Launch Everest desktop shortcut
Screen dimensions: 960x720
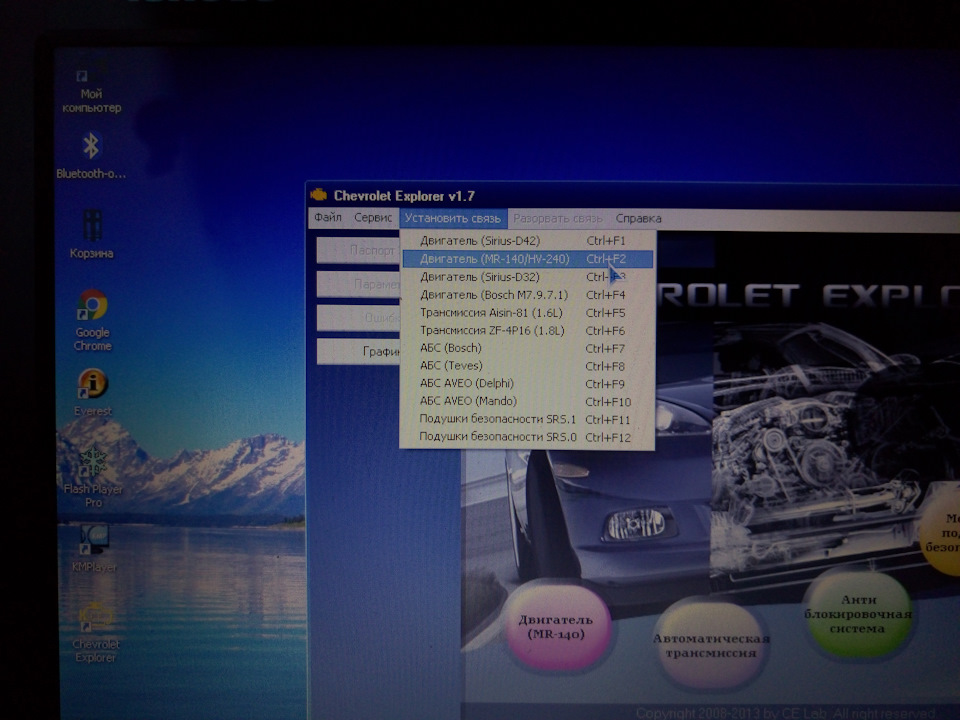[x=92, y=392]
